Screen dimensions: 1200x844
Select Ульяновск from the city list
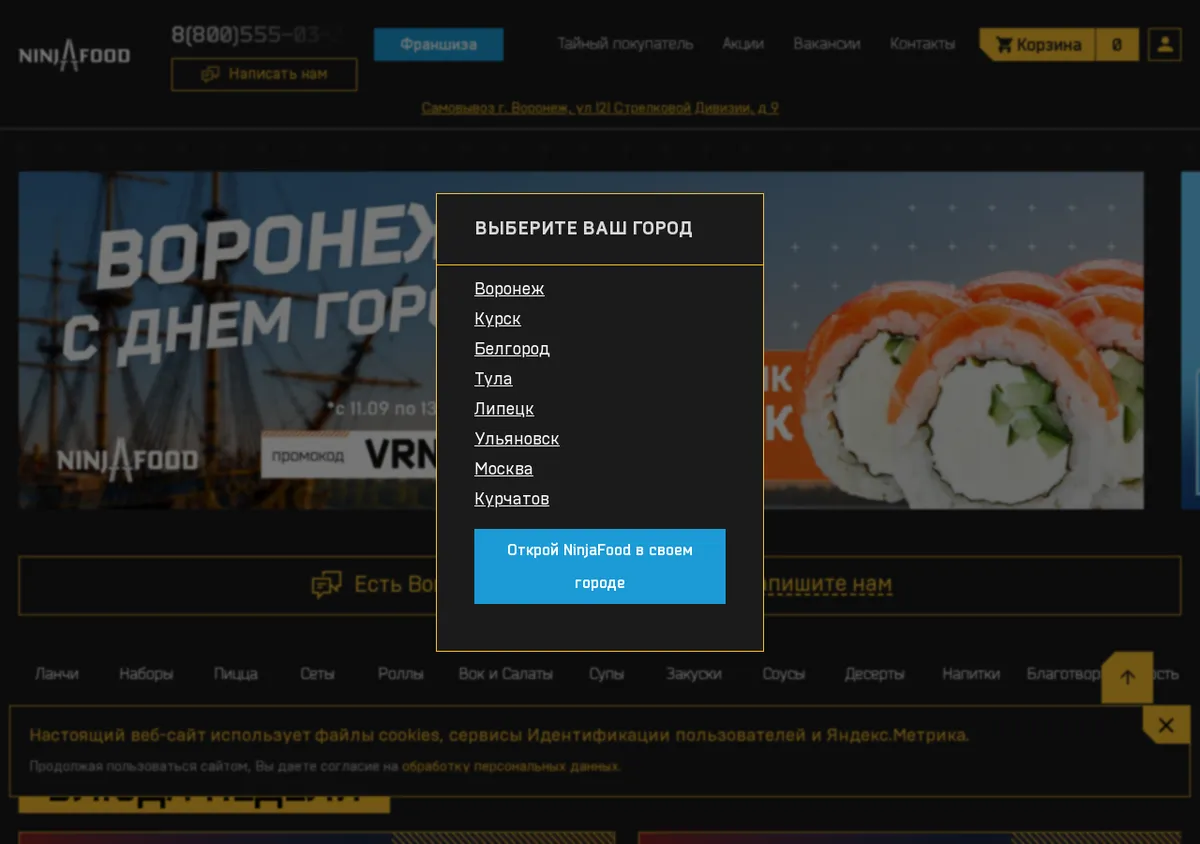tap(517, 439)
